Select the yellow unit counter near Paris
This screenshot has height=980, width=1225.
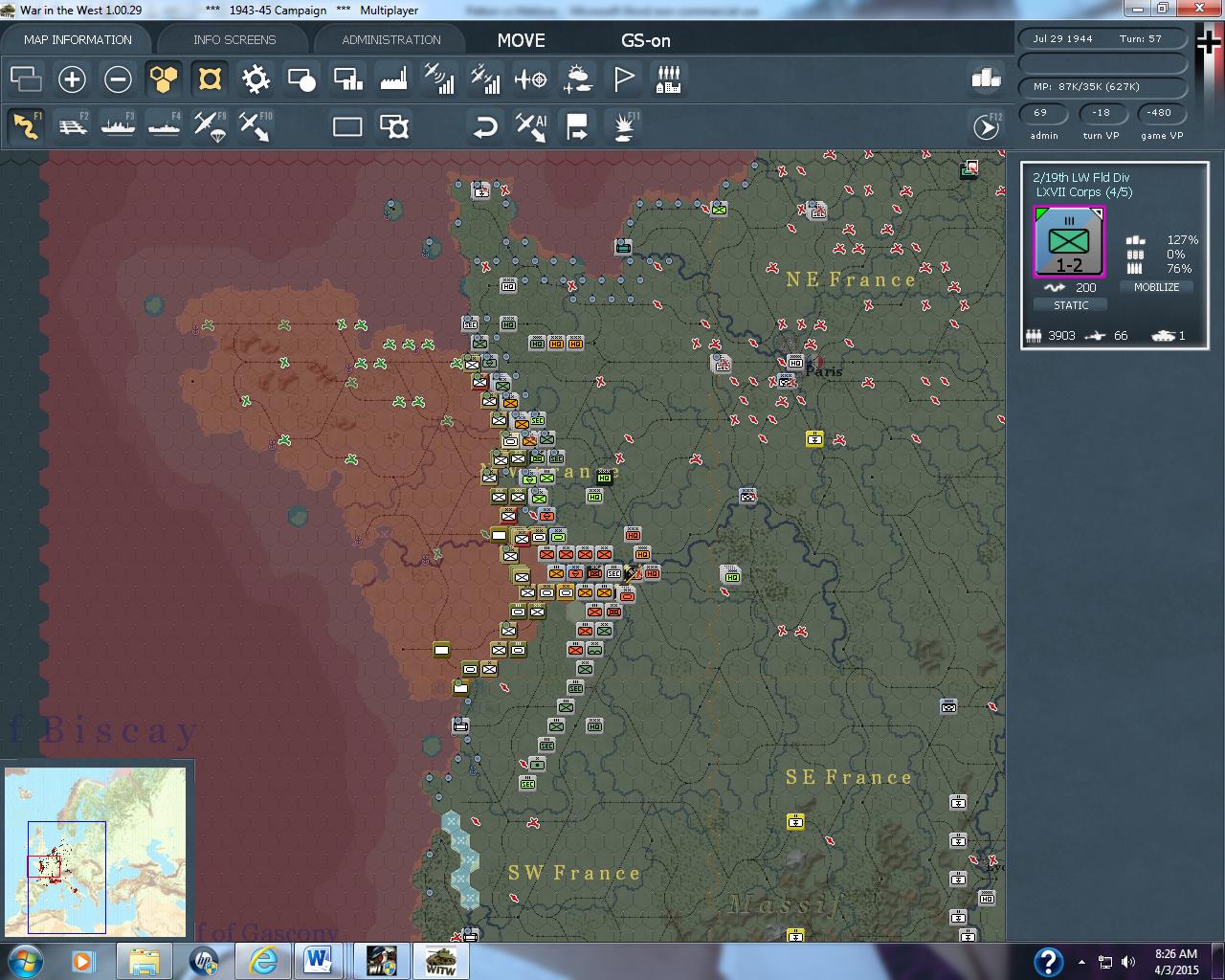814,438
